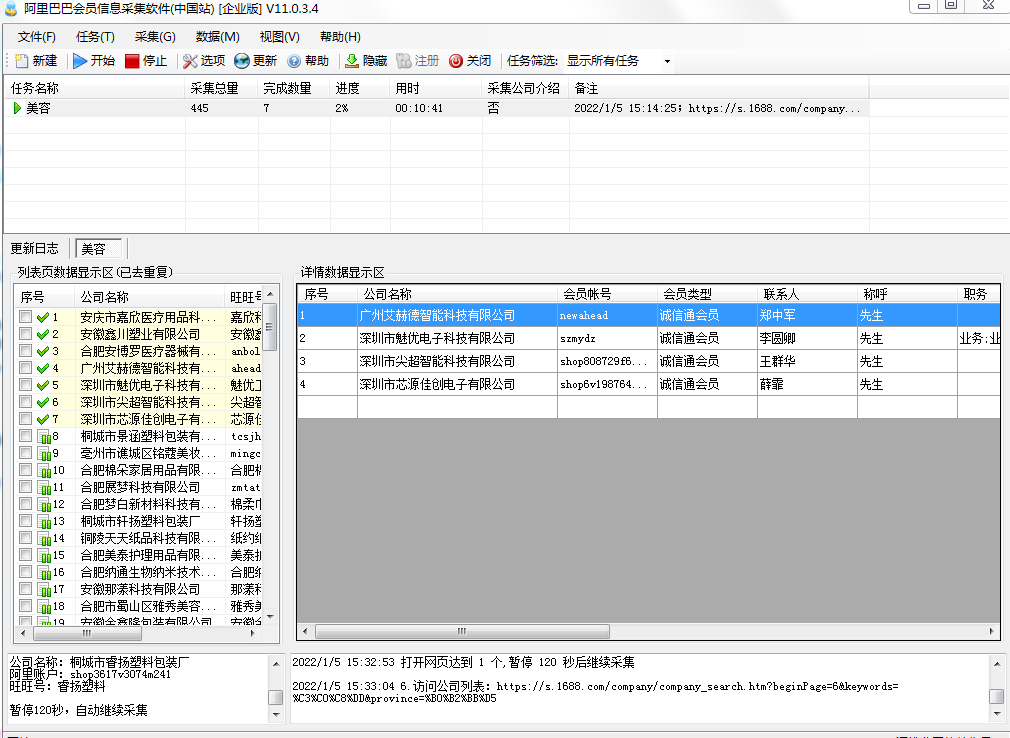This screenshot has width=1010, height=738.
Task: Start the task with the 开始 icon
Action: tap(80, 61)
